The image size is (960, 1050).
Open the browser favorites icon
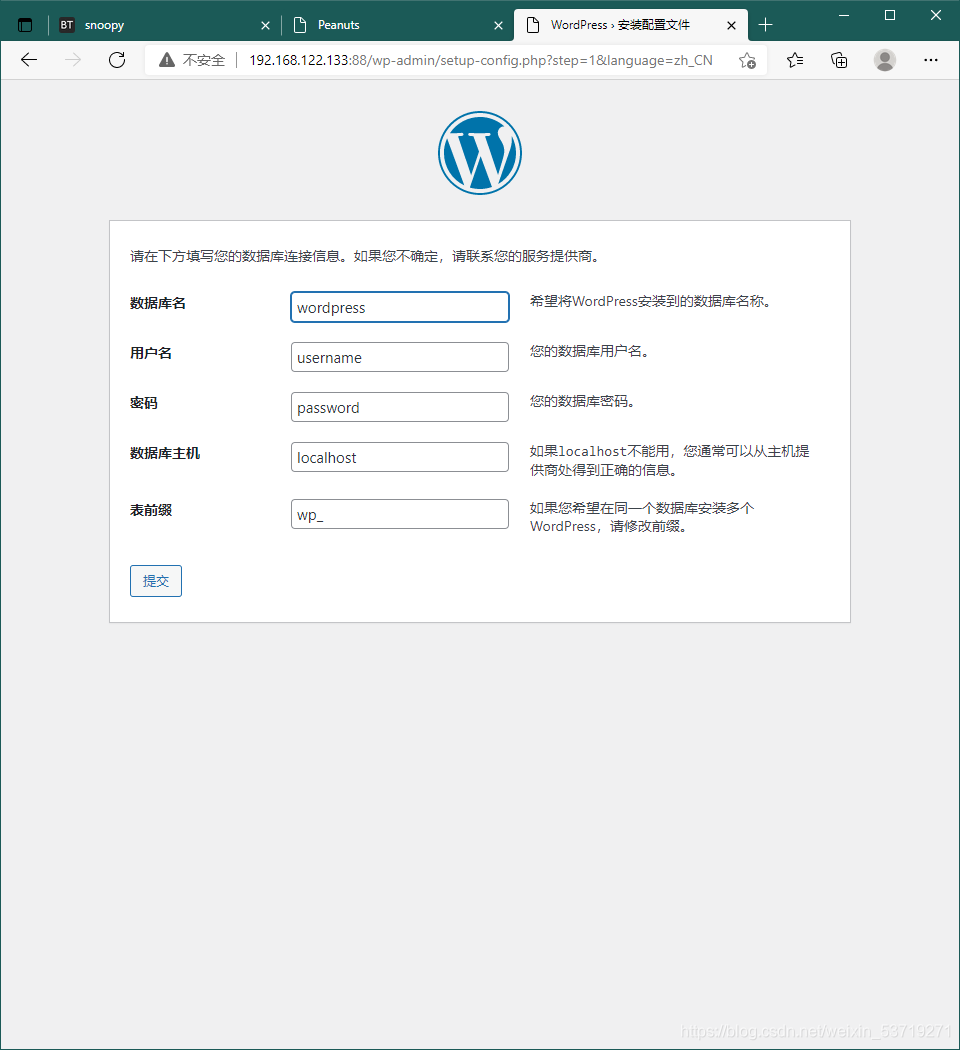[793, 60]
